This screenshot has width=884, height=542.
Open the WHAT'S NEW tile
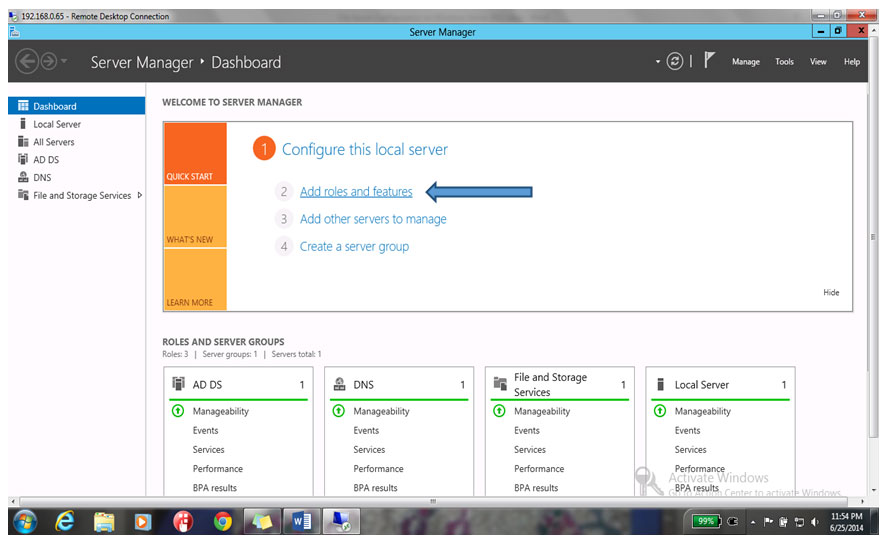coord(195,217)
